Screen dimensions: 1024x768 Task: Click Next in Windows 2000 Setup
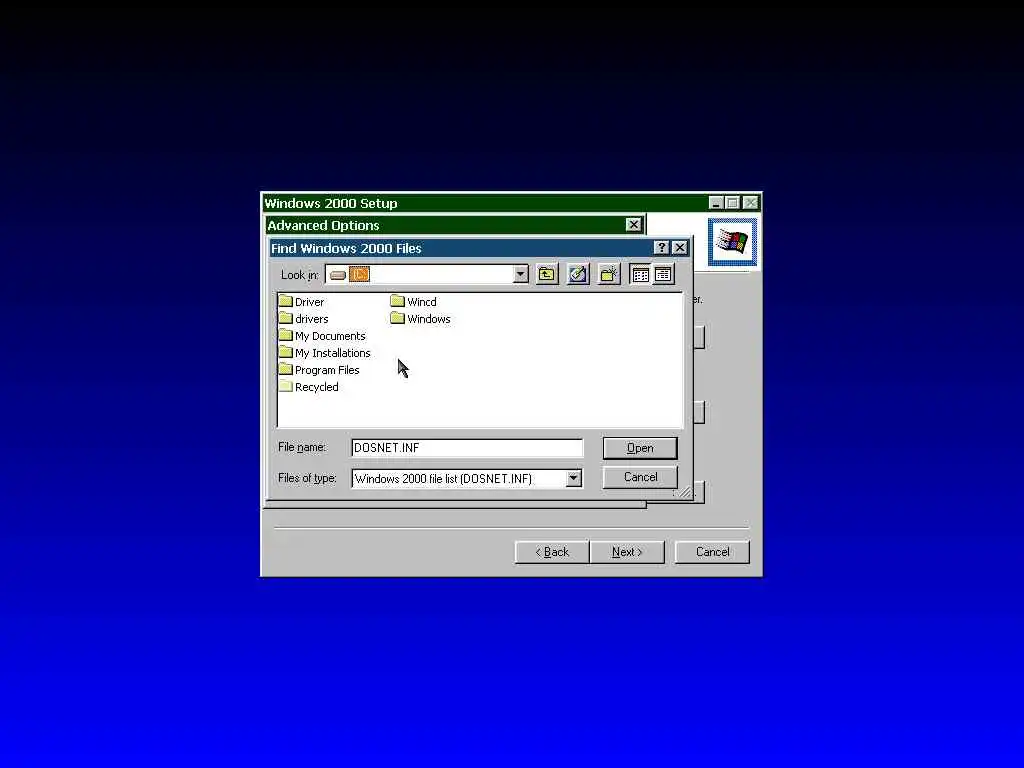coord(627,552)
